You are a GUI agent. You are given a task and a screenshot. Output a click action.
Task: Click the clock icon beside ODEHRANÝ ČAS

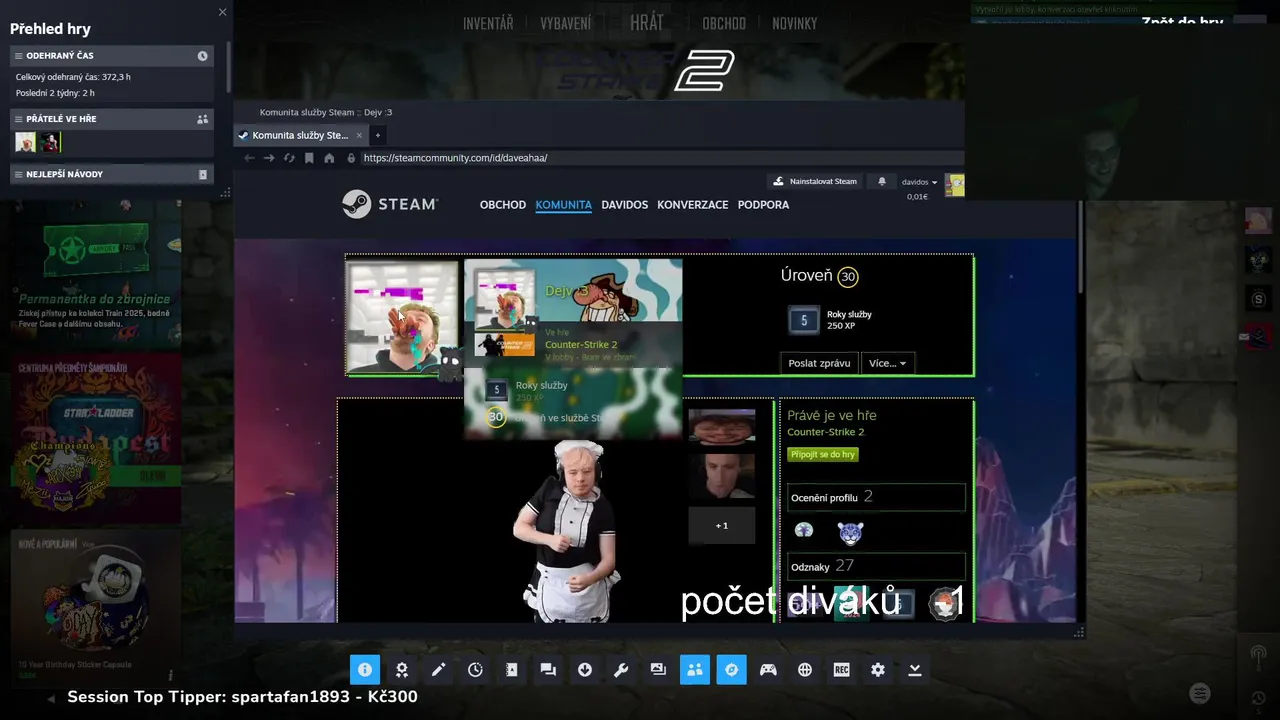[x=202, y=56]
